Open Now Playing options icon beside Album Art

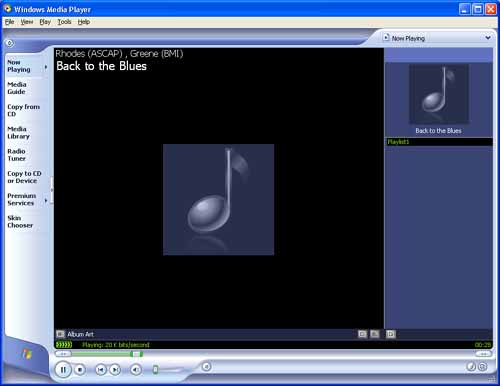coord(60,334)
